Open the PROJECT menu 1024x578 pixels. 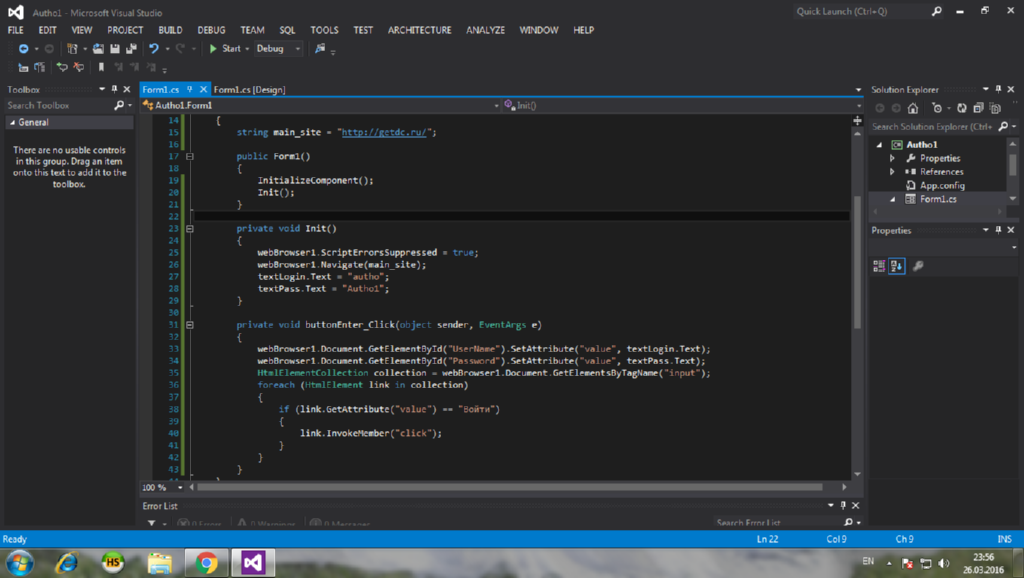(x=125, y=30)
